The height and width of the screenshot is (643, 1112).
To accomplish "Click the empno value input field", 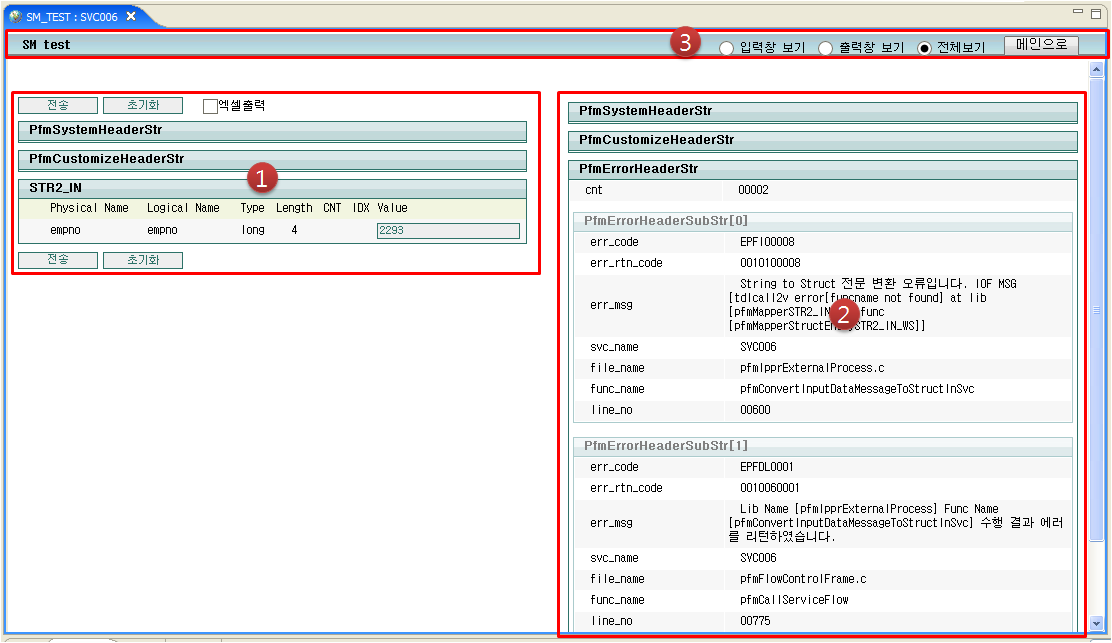I will tap(448, 231).
